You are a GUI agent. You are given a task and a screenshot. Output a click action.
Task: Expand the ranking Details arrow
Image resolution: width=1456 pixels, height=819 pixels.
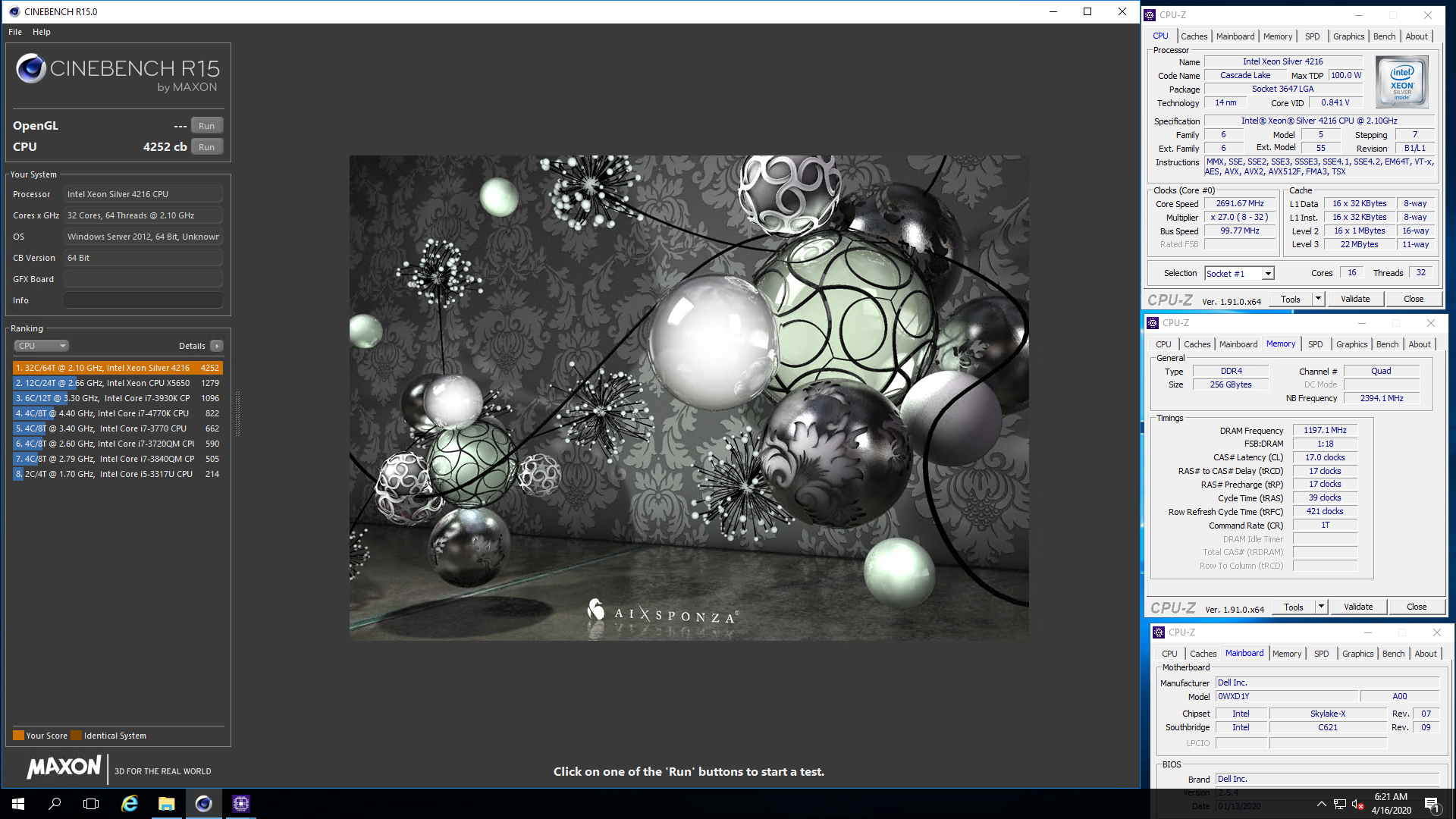pos(217,346)
